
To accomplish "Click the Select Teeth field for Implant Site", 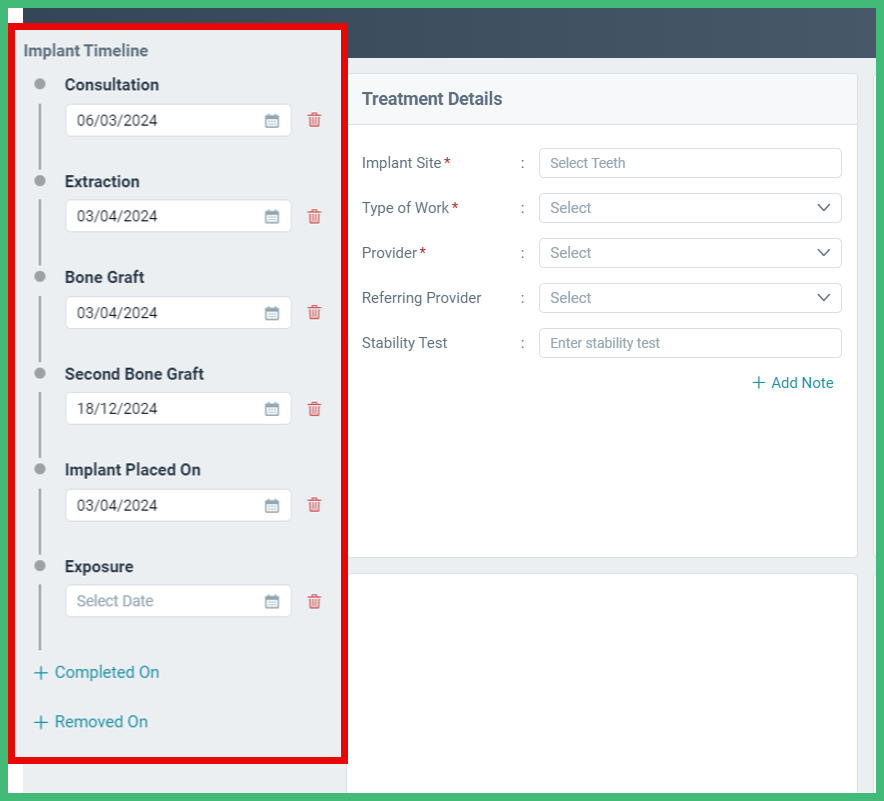I will (690, 163).
